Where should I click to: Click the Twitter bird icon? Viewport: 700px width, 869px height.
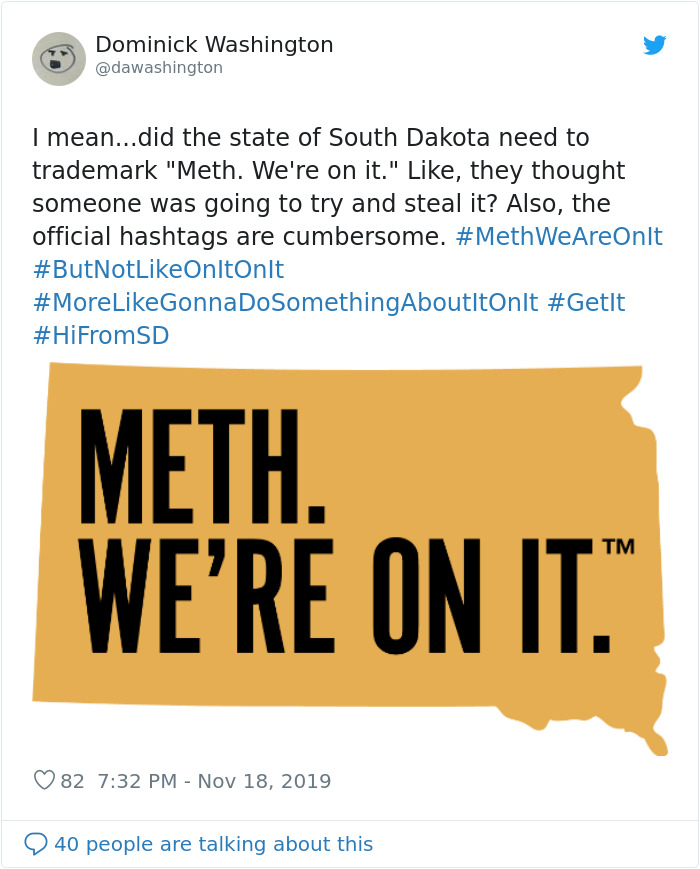(x=655, y=45)
